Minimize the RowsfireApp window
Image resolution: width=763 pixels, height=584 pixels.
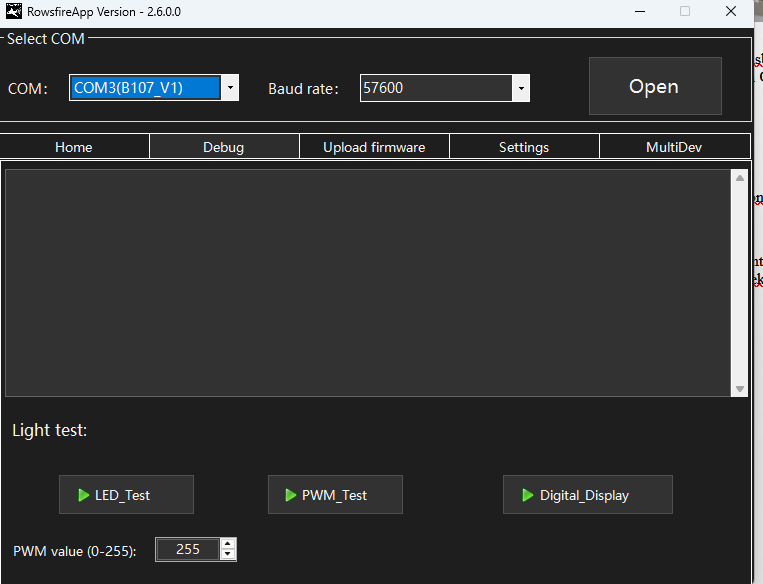tap(640, 11)
